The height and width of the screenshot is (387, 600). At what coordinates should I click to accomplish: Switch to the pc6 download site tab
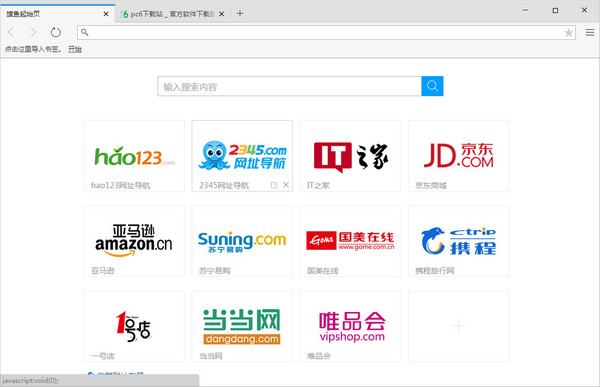click(x=168, y=14)
